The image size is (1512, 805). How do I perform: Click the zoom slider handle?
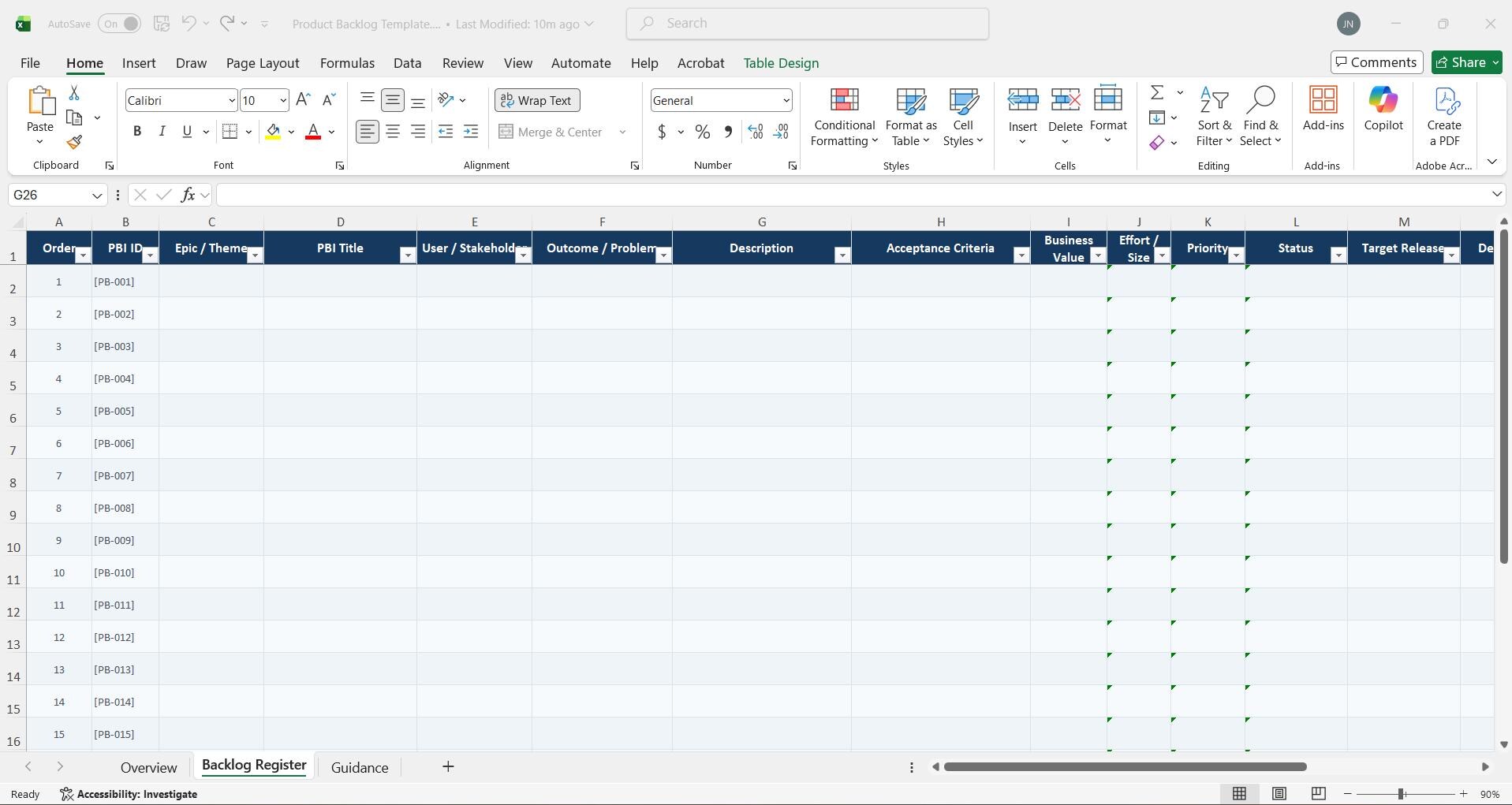pyautogui.click(x=1401, y=794)
